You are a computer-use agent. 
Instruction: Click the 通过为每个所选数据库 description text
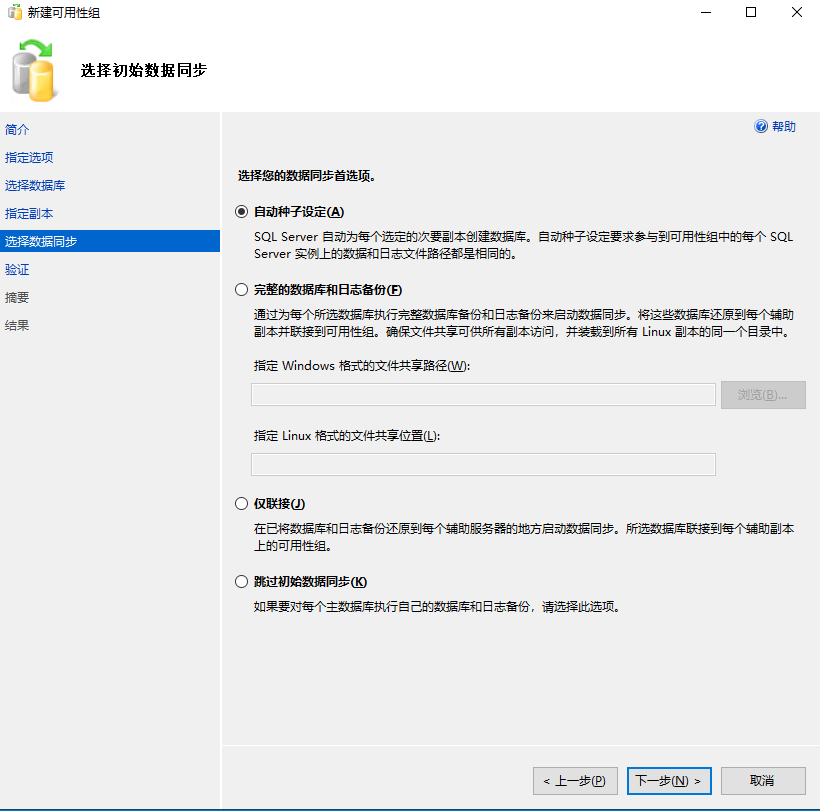[524, 323]
